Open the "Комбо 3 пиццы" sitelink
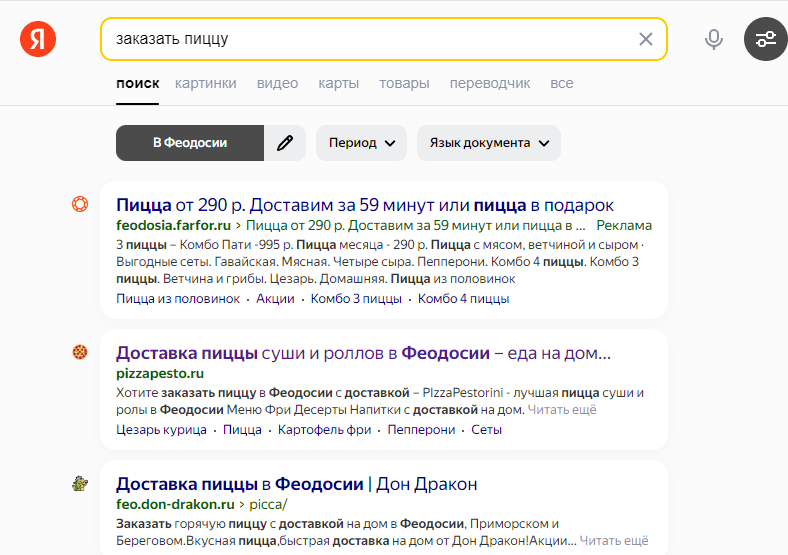 (356, 298)
